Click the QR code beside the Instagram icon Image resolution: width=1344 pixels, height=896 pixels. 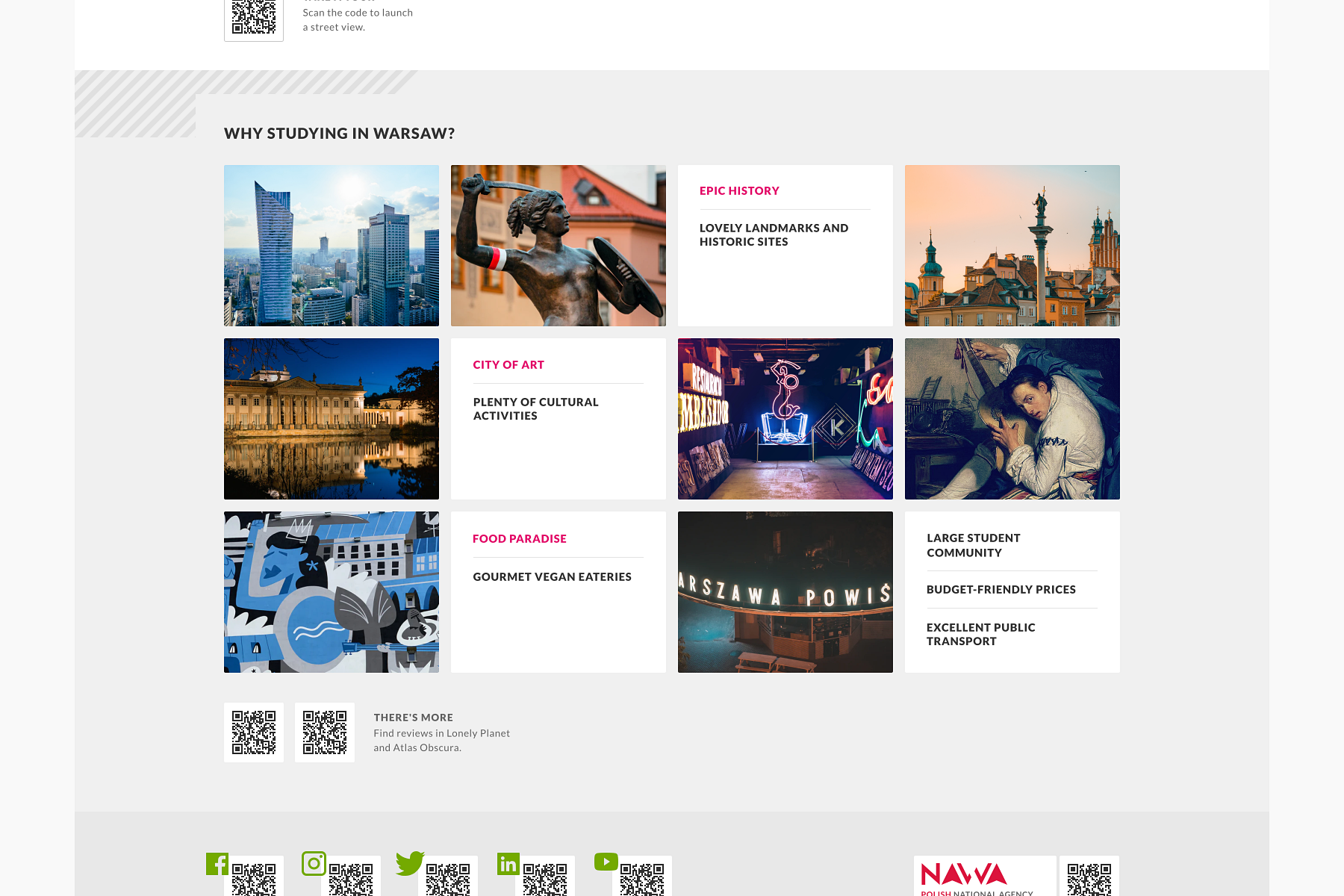[x=351, y=877]
